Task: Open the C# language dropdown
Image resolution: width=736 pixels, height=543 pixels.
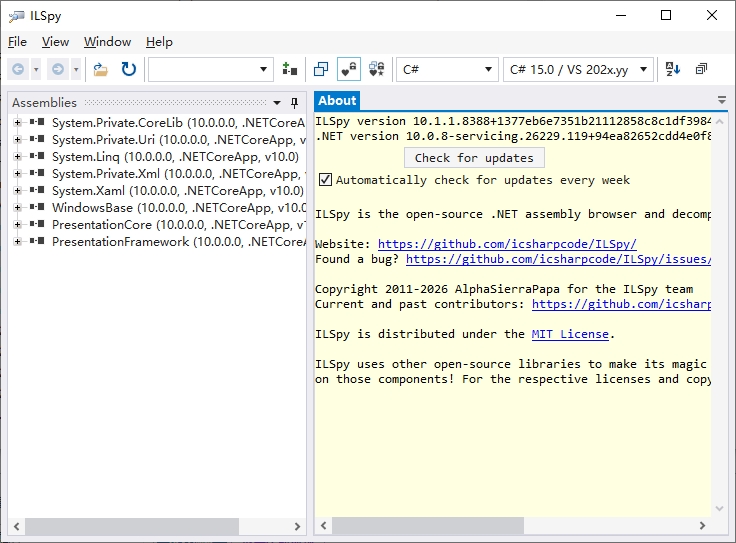Action: (447, 69)
